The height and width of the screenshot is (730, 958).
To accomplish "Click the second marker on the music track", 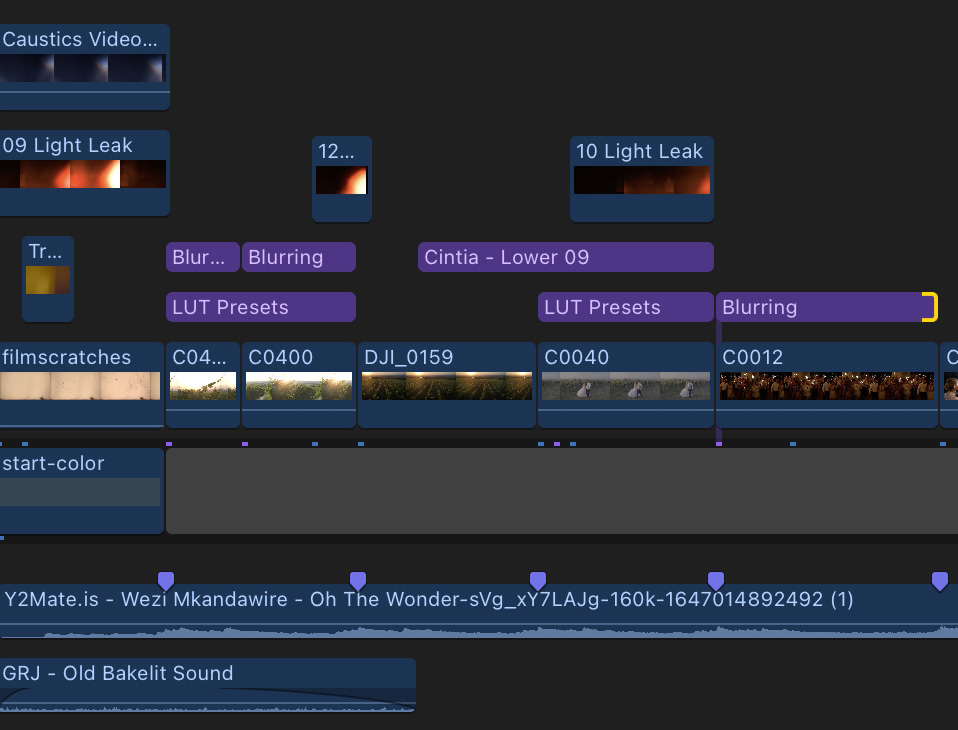I will pyautogui.click(x=358, y=581).
